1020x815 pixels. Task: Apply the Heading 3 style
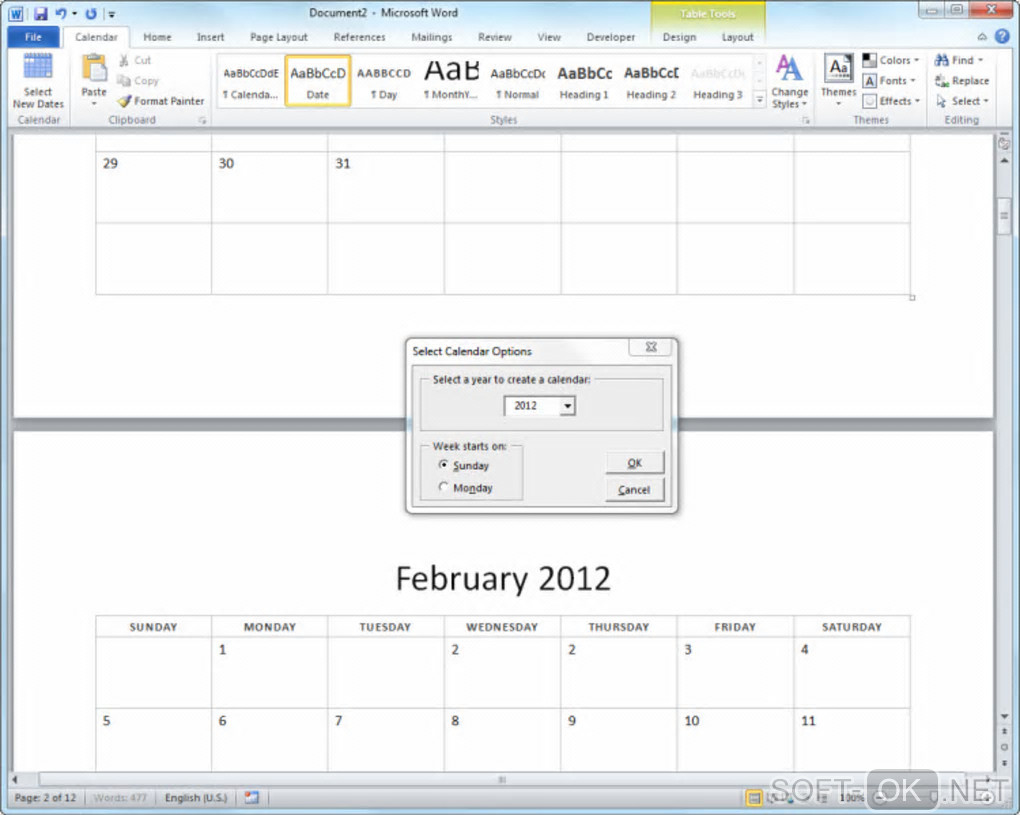click(x=718, y=81)
